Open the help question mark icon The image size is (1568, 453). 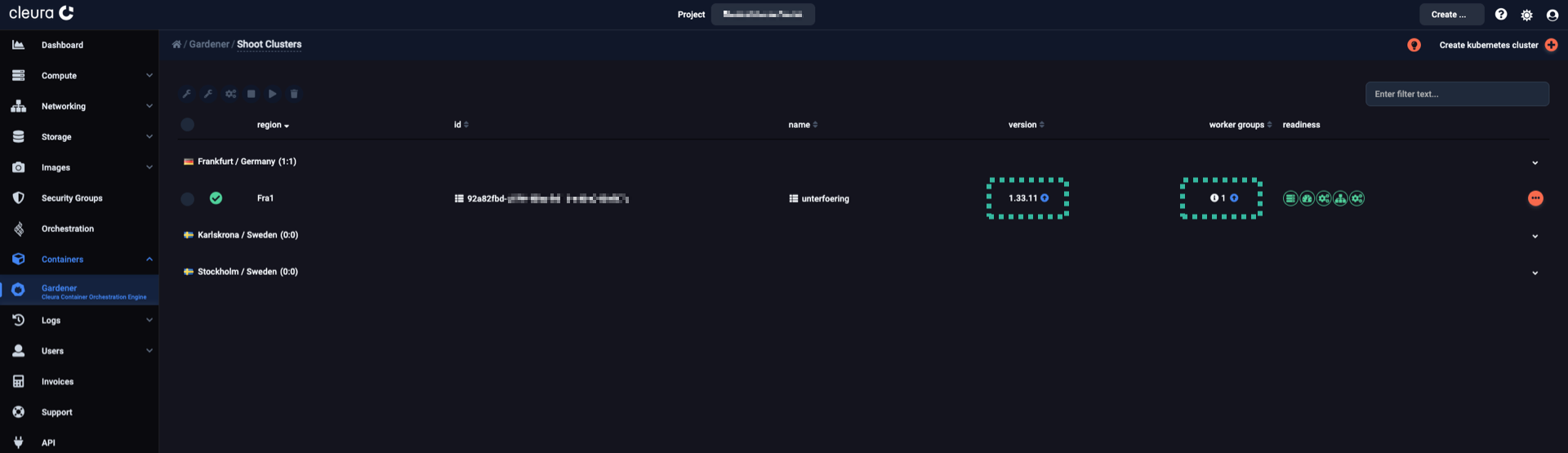click(1501, 15)
